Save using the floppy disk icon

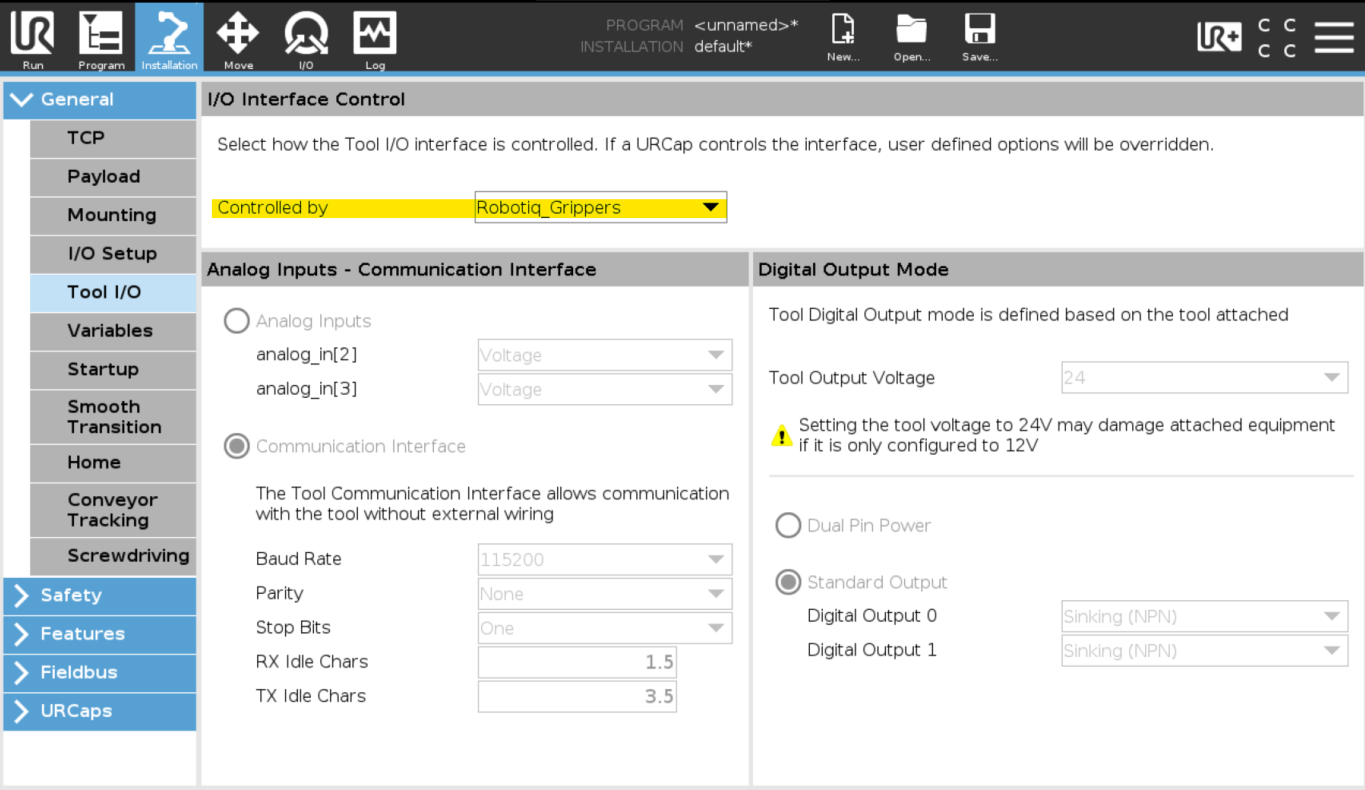click(x=979, y=29)
